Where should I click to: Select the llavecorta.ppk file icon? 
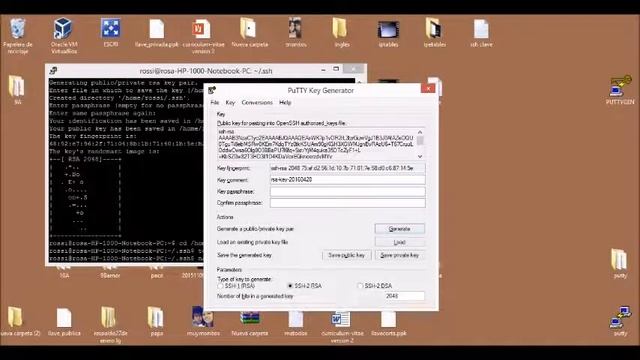tap(389, 318)
